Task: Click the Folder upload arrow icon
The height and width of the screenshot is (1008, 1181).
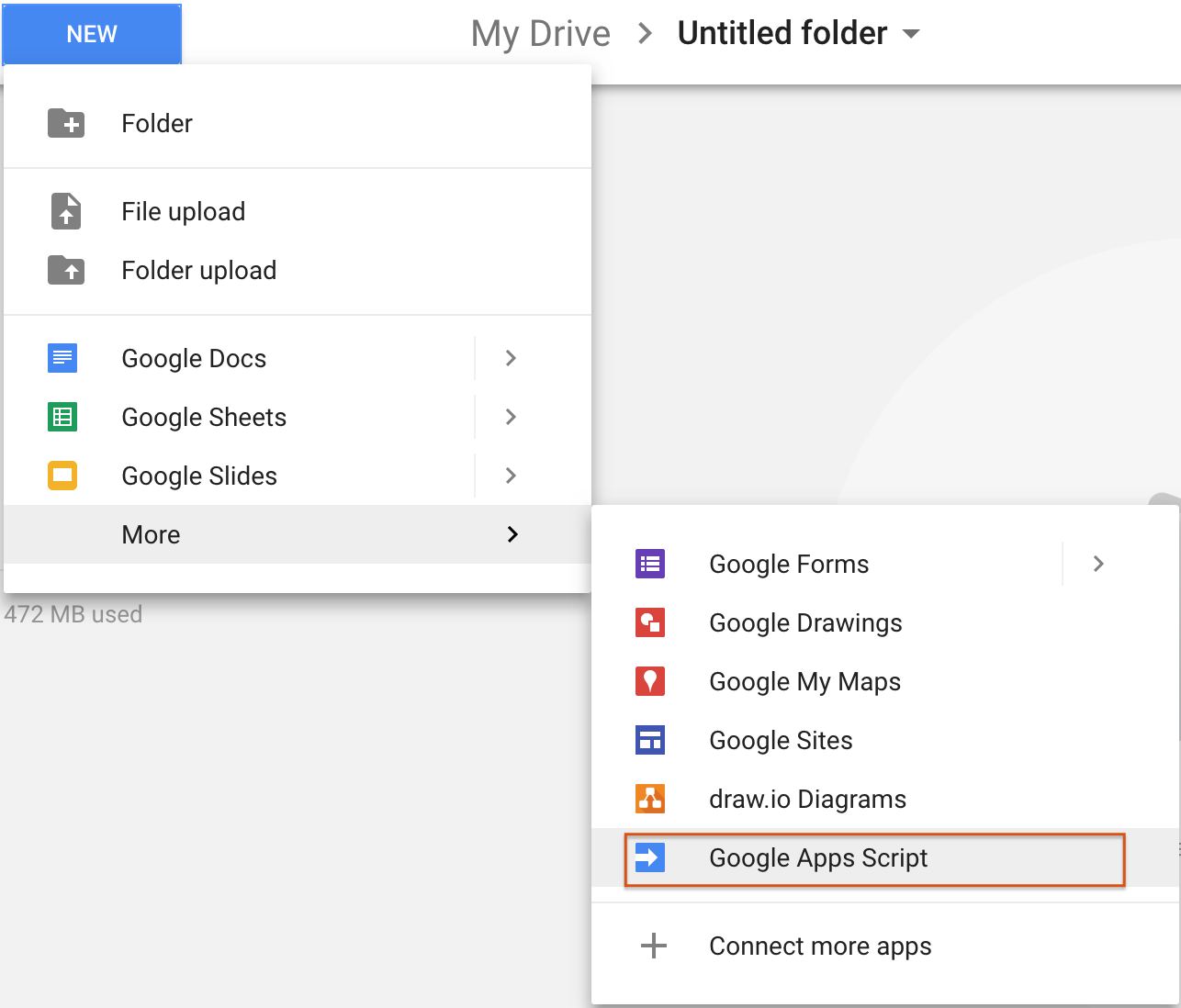Action: click(66, 270)
